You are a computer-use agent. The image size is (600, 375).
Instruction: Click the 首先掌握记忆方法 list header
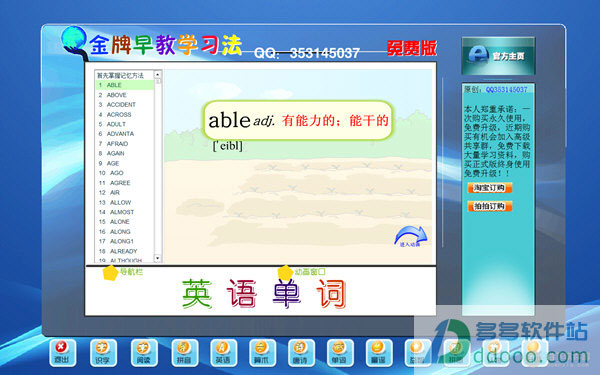tap(120, 75)
